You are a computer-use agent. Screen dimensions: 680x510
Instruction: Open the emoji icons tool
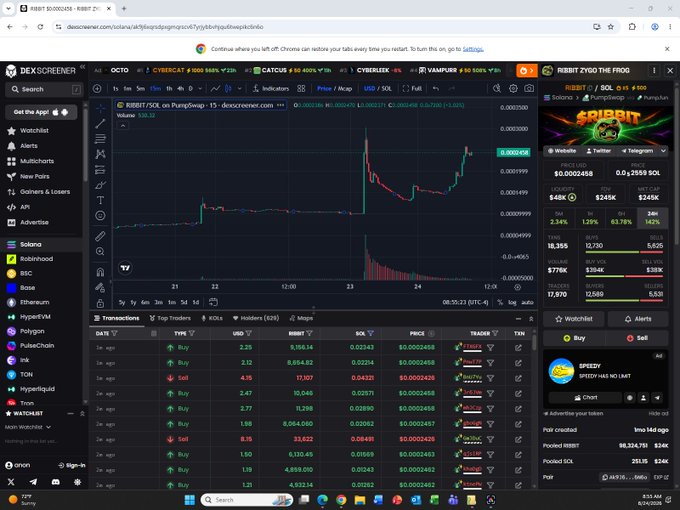[100, 216]
